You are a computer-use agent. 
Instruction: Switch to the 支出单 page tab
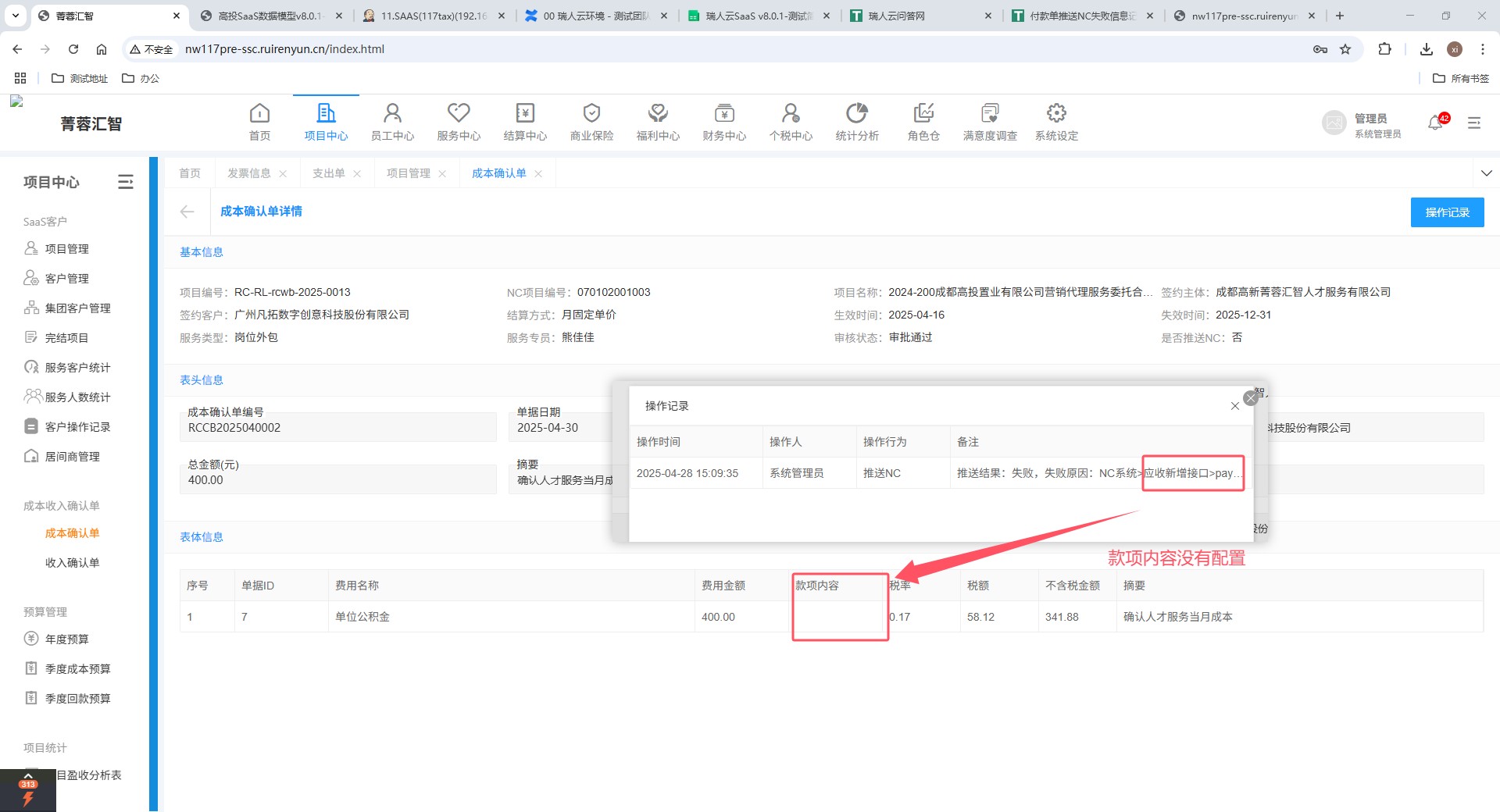click(329, 173)
